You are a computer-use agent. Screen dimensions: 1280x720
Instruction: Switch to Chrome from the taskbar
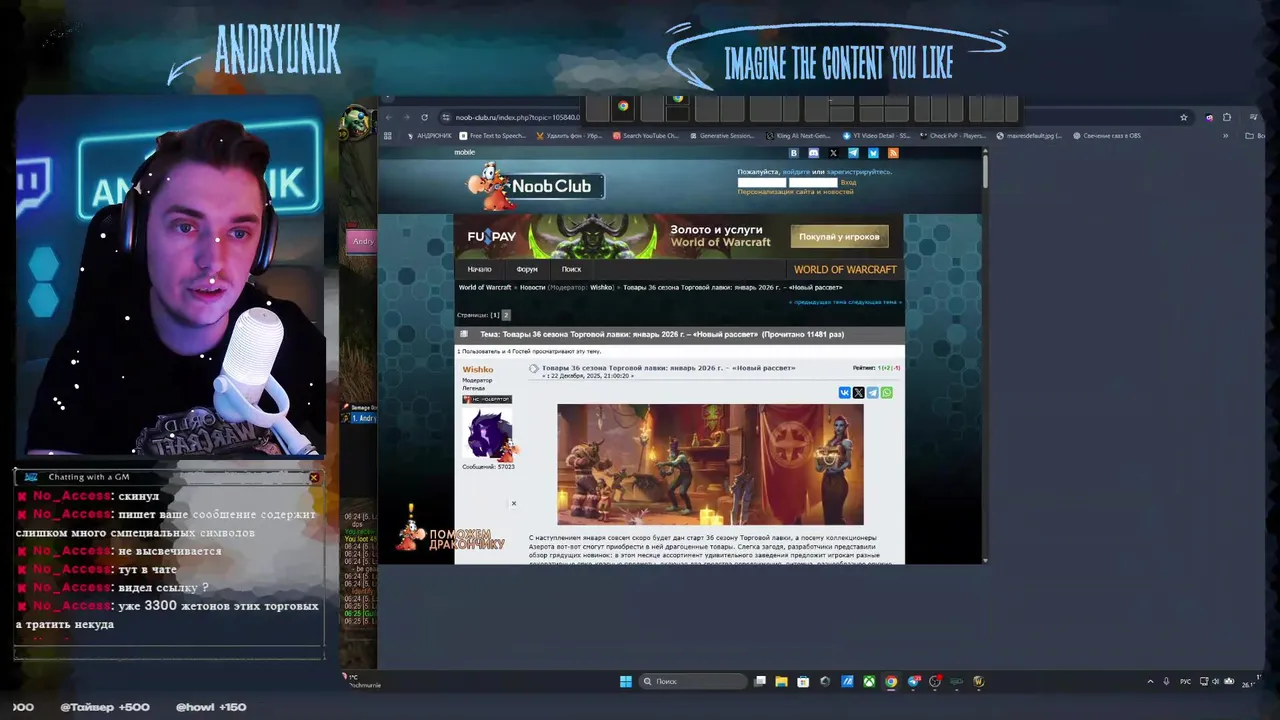(x=891, y=681)
